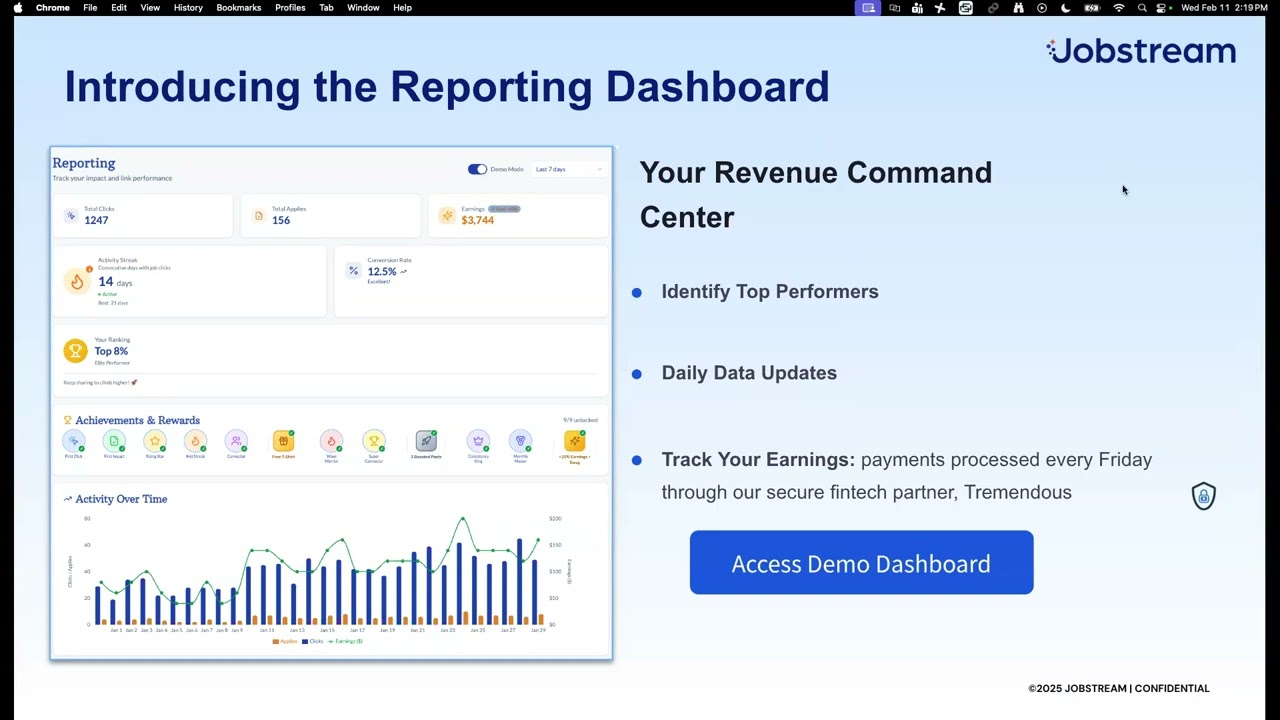Click the Access Demo Dashboard button

(x=861, y=563)
